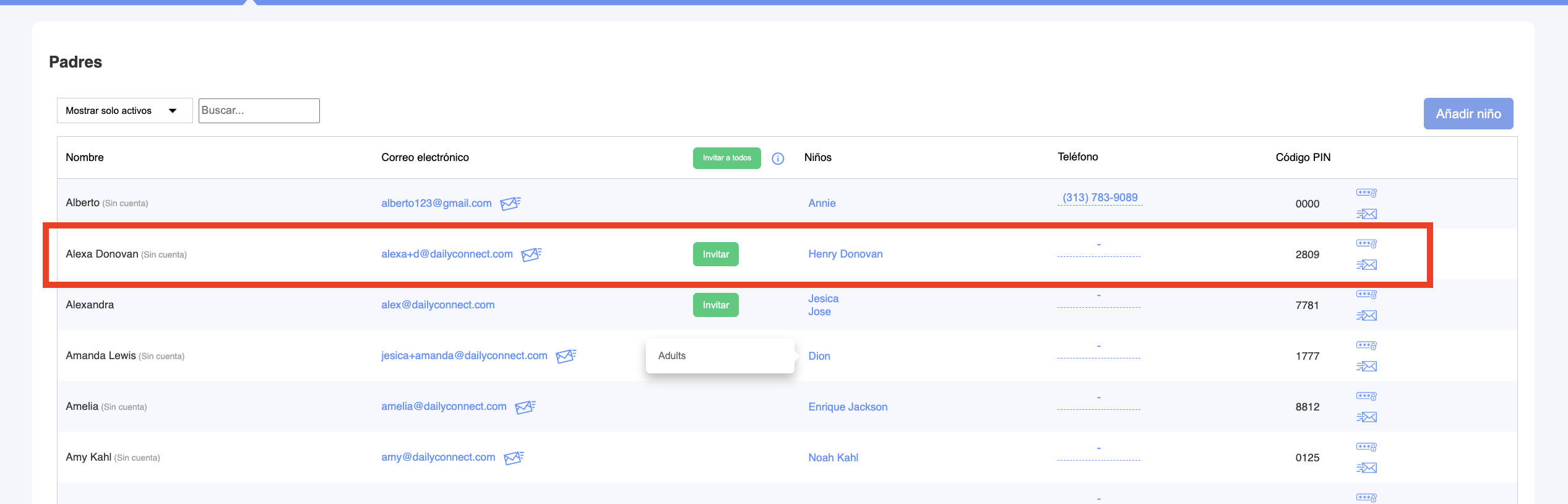
Task: Click PIN code 7781
Action: (x=1307, y=305)
